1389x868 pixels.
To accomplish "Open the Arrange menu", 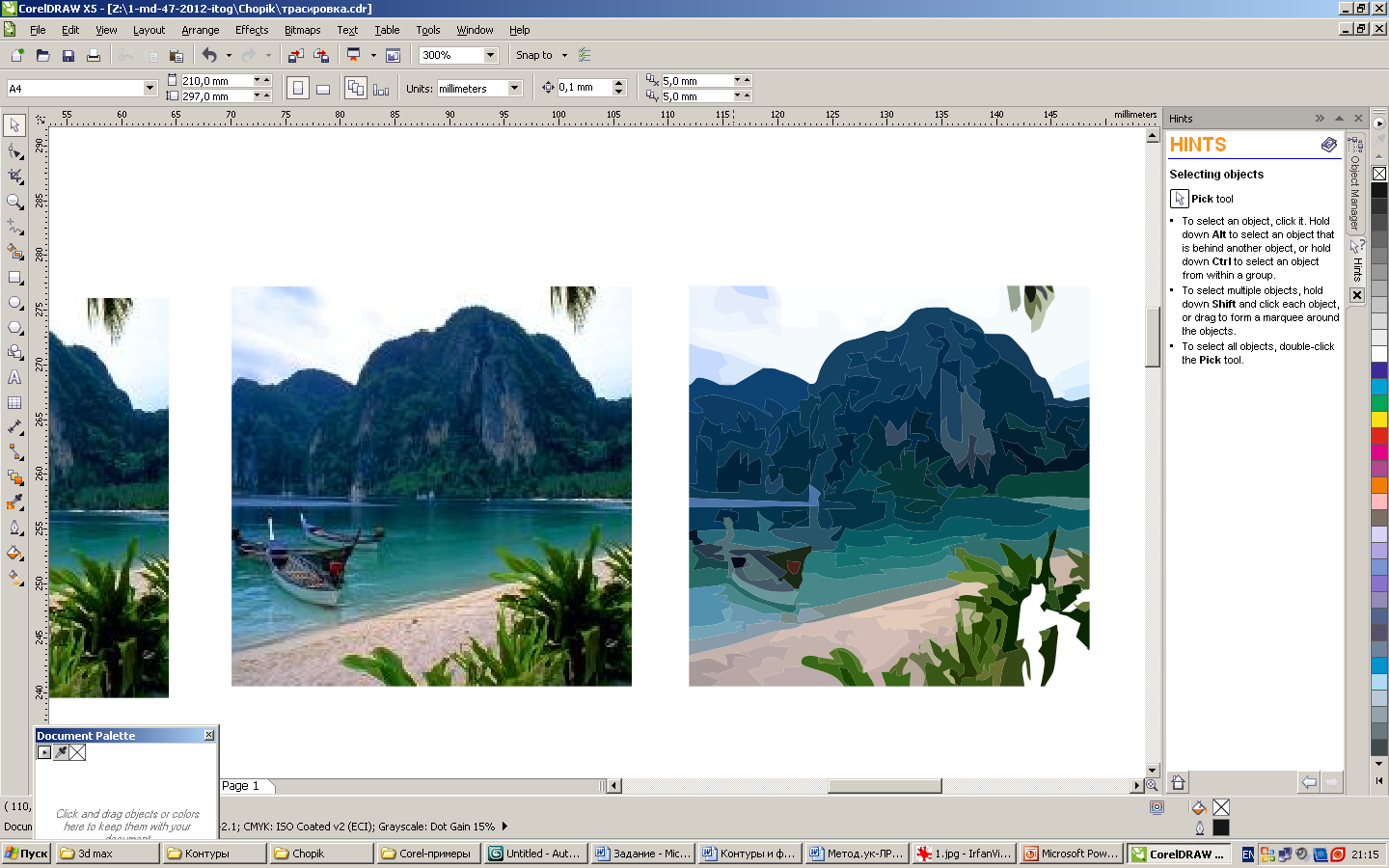I will pos(201,30).
